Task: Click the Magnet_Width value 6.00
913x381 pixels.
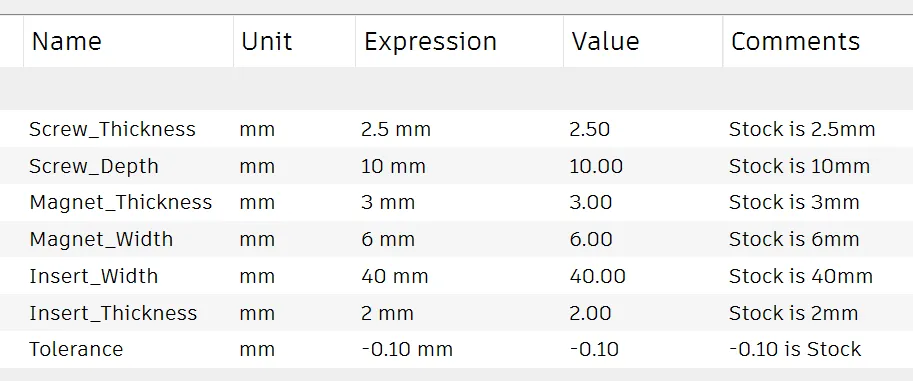Action: pos(591,239)
